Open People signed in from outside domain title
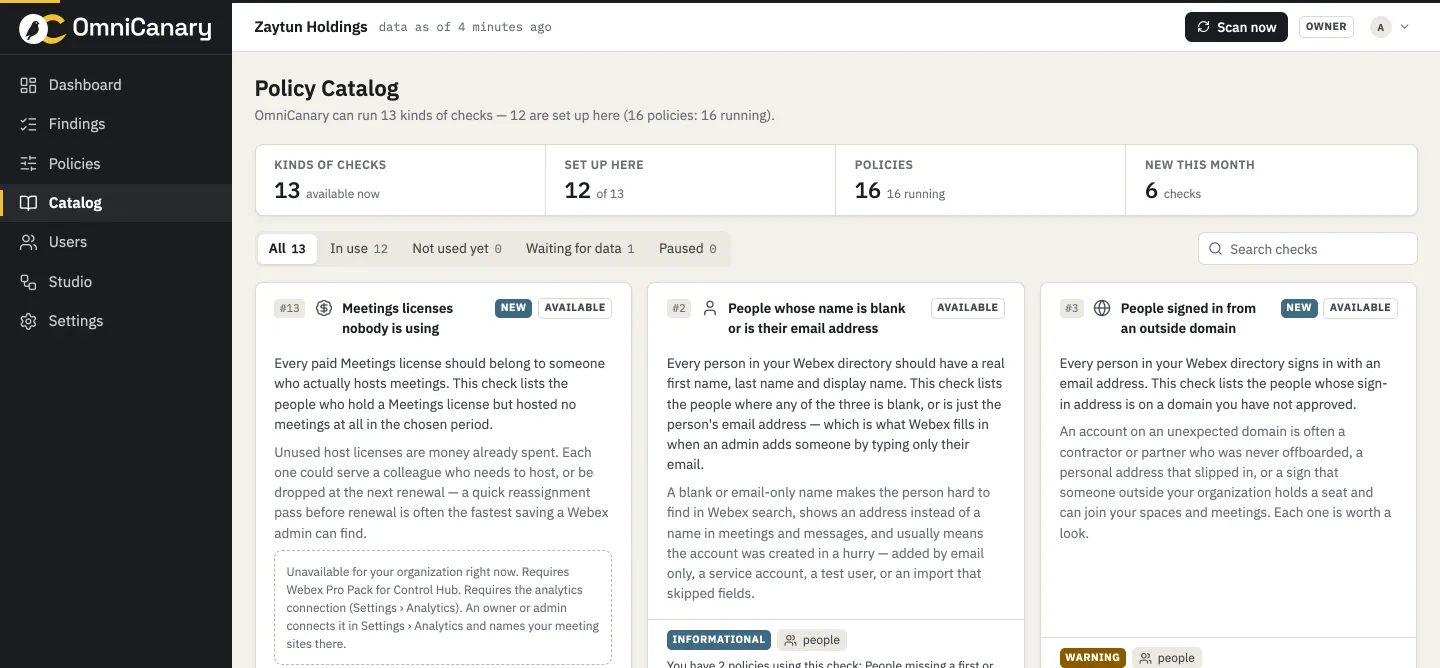The width and height of the screenshot is (1440, 668). tap(1188, 318)
